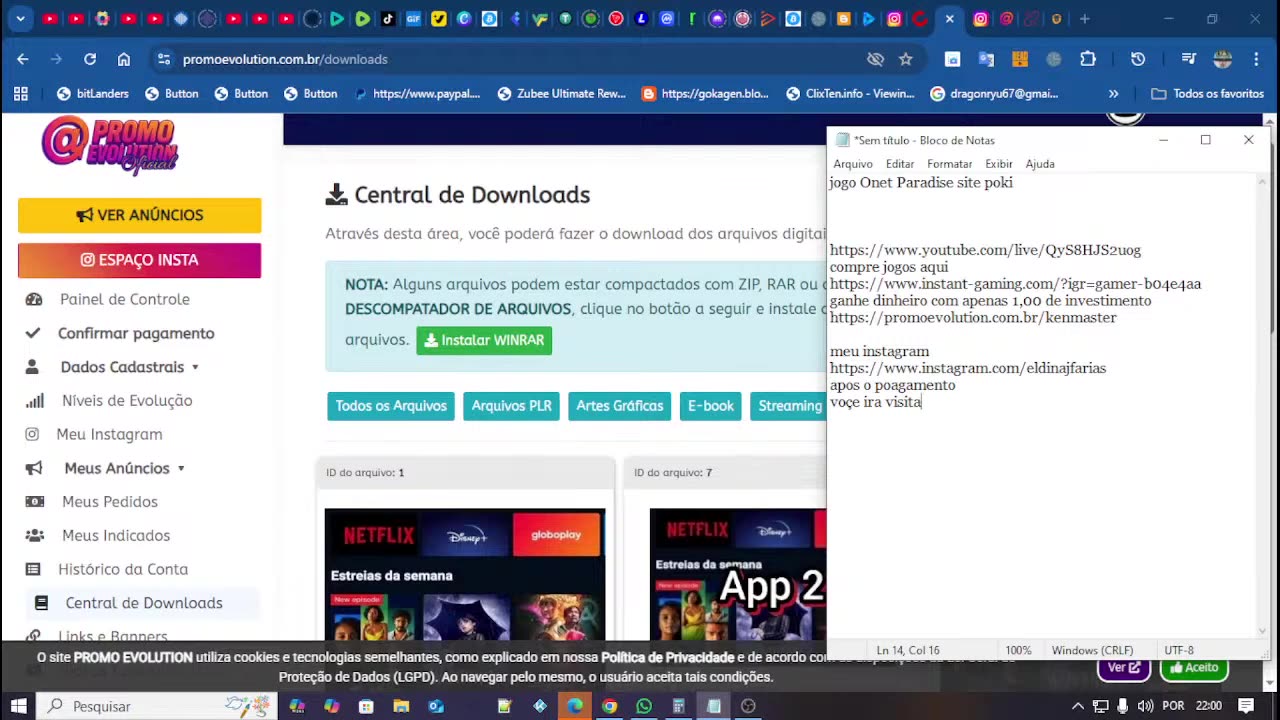
Task: Open a new browser tab
Action: tap(1084, 19)
